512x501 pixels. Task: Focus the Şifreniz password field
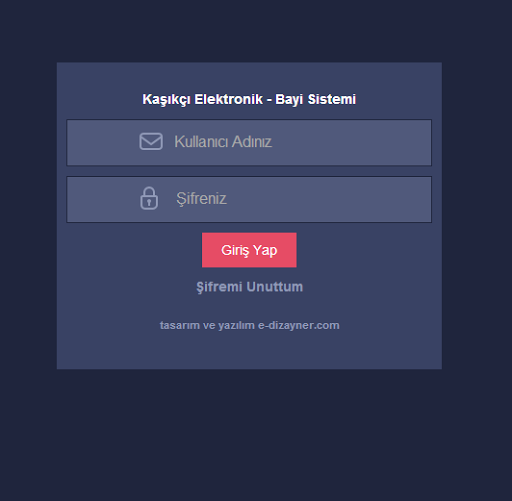click(249, 199)
